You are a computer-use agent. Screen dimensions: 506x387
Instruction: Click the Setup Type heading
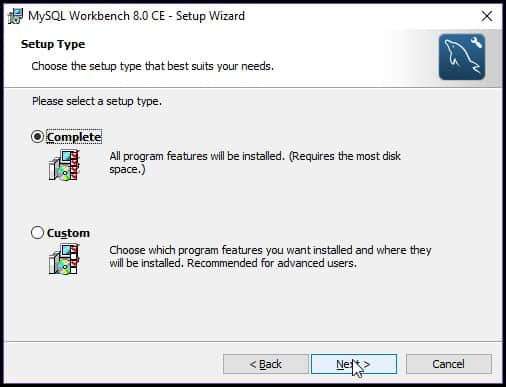pyautogui.click(x=53, y=44)
